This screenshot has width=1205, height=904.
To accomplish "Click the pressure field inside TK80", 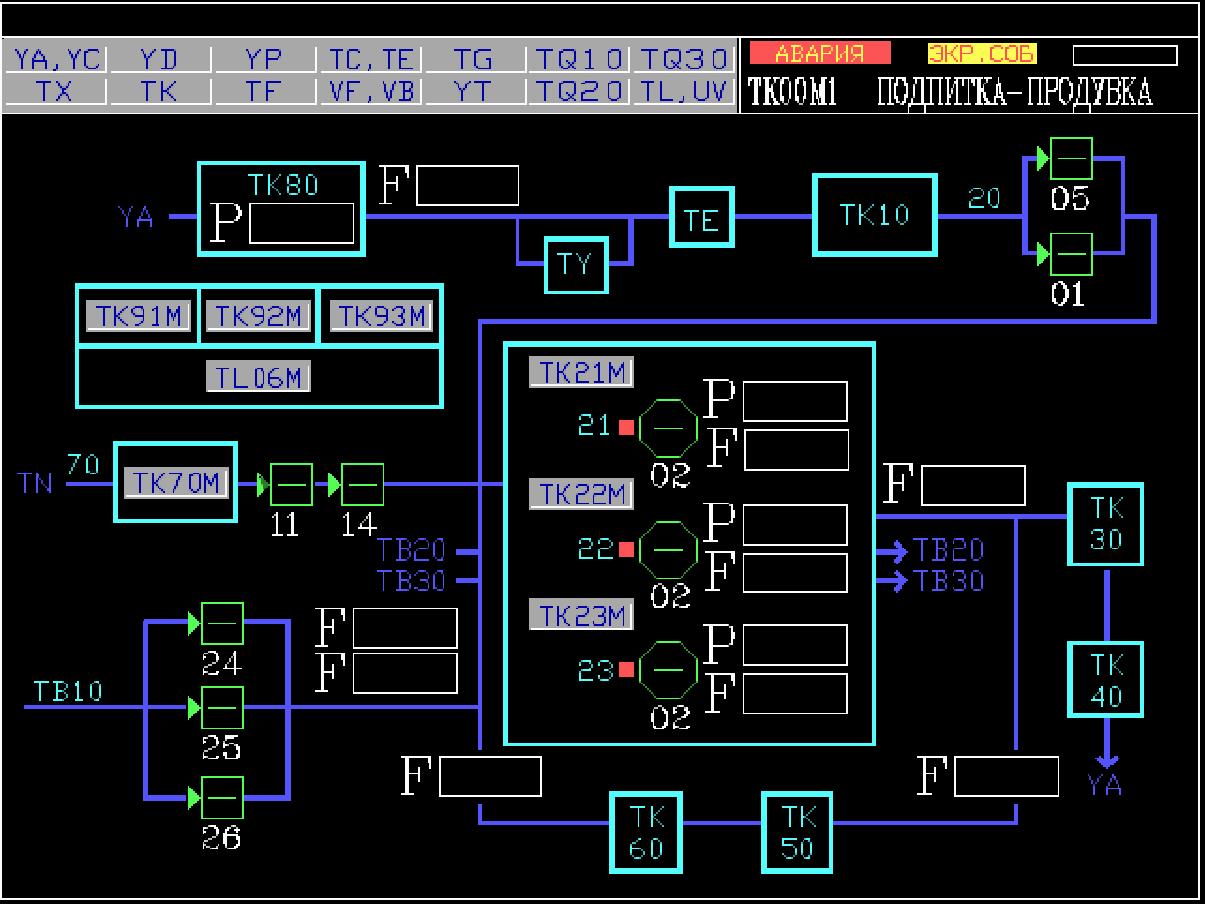I will click(301, 223).
